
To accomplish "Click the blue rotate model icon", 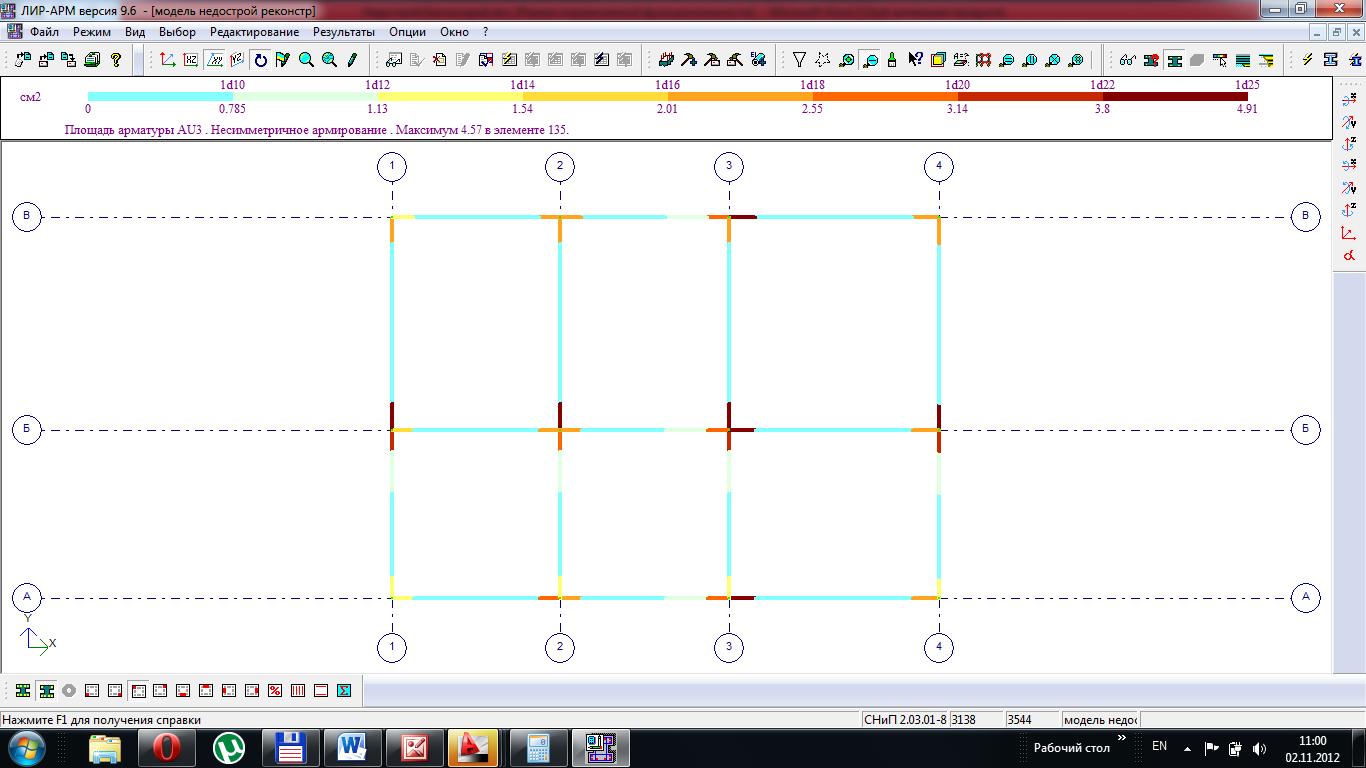I will pos(260,59).
